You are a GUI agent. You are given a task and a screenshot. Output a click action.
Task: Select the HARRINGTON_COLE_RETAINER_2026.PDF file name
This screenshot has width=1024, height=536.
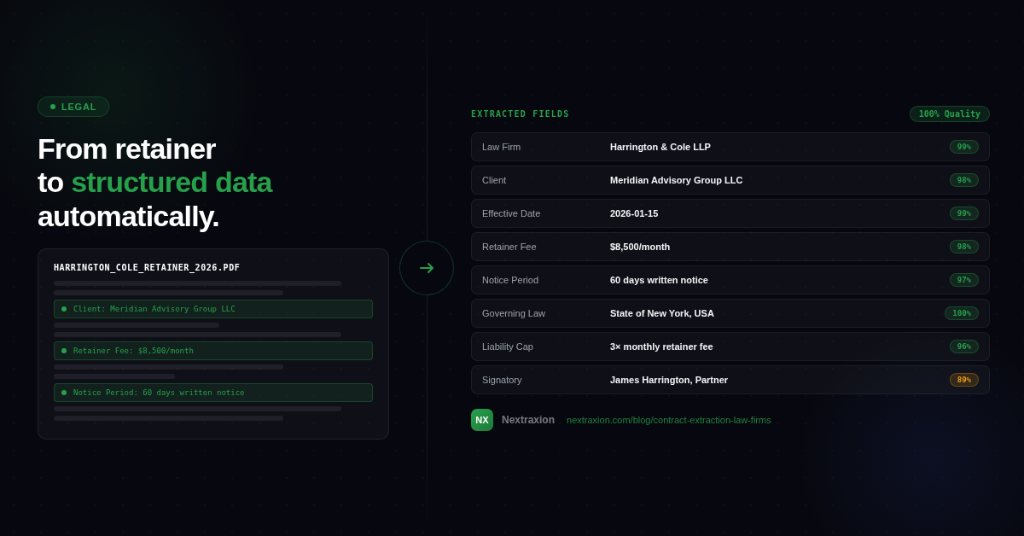tap(146, 268)
